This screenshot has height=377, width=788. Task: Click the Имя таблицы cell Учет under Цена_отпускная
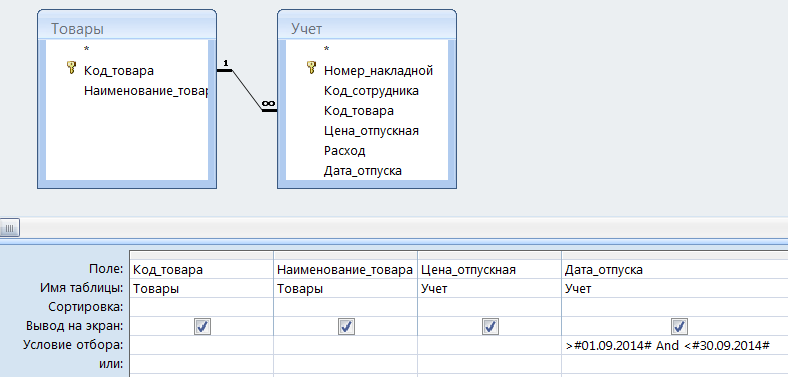click(x=489, y=289)
